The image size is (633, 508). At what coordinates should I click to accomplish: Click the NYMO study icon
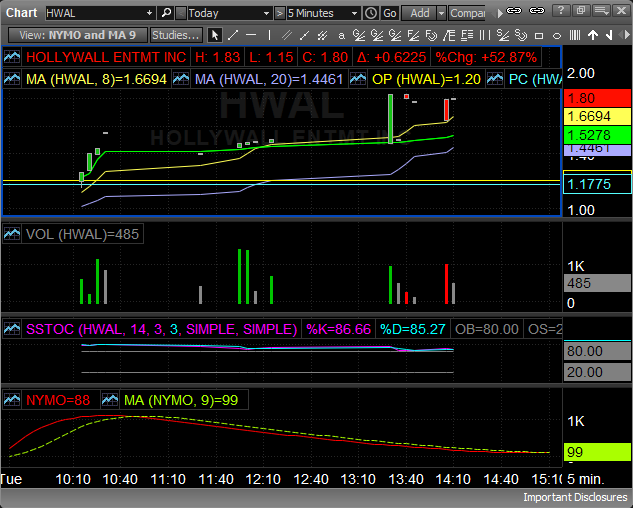[12, 400]
